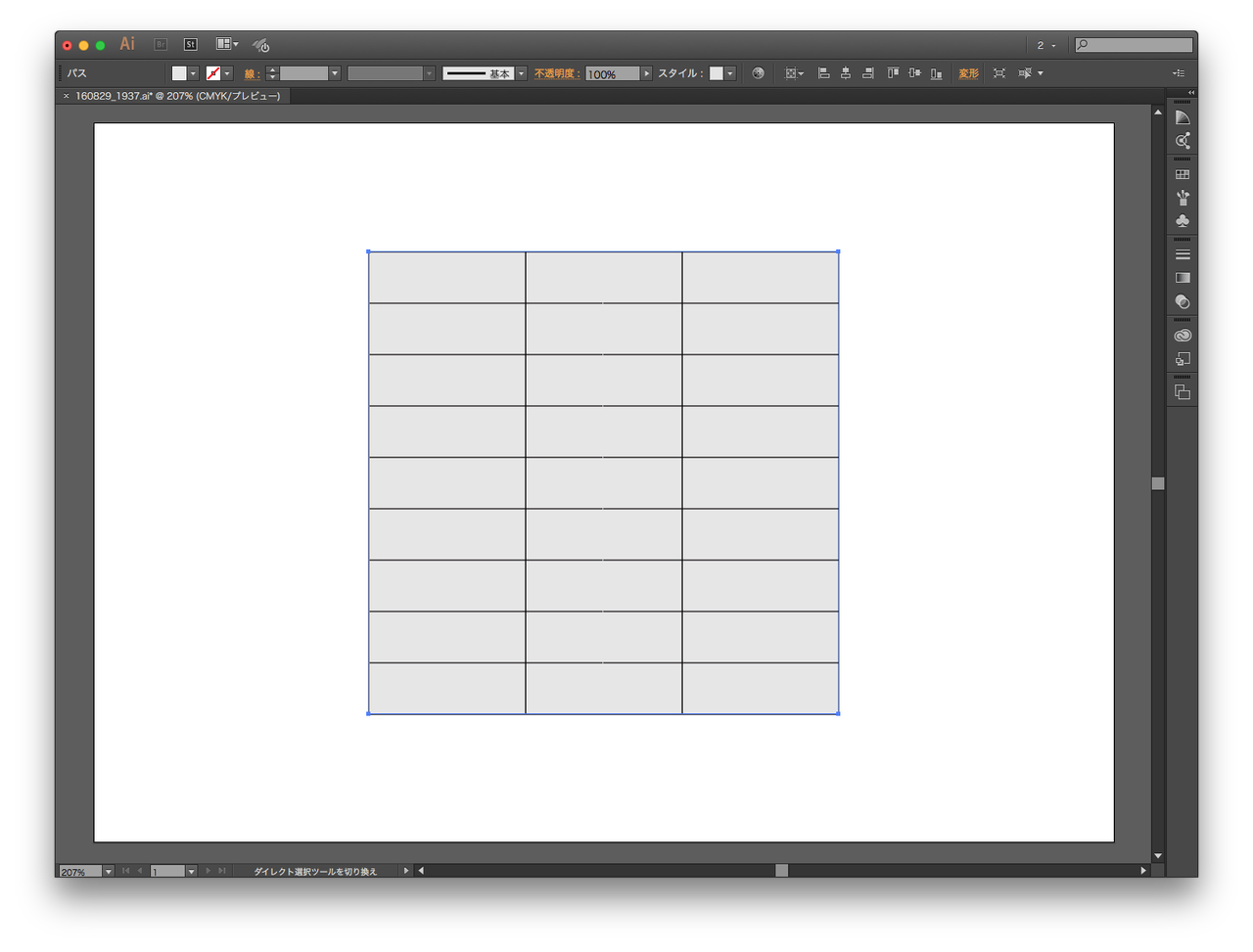Viewport: 1253px width, 952px height.
Task: Open the スタイル graphic style dropdown
Action: pyautogui.click(x=730, y=73)
